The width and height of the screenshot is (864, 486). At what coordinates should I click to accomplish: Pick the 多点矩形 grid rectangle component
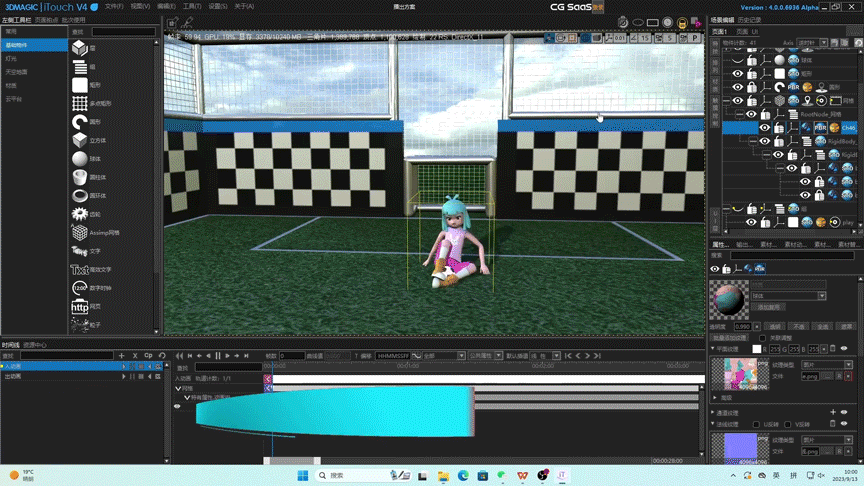(x=80, y=103)
